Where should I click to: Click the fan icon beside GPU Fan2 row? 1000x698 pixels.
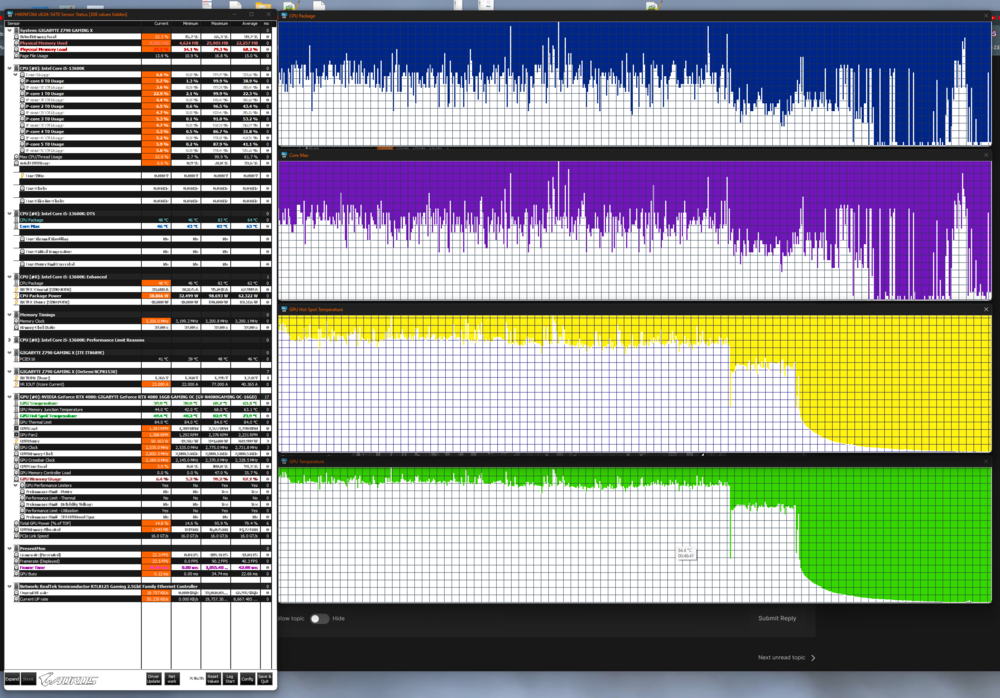point(17,434)
